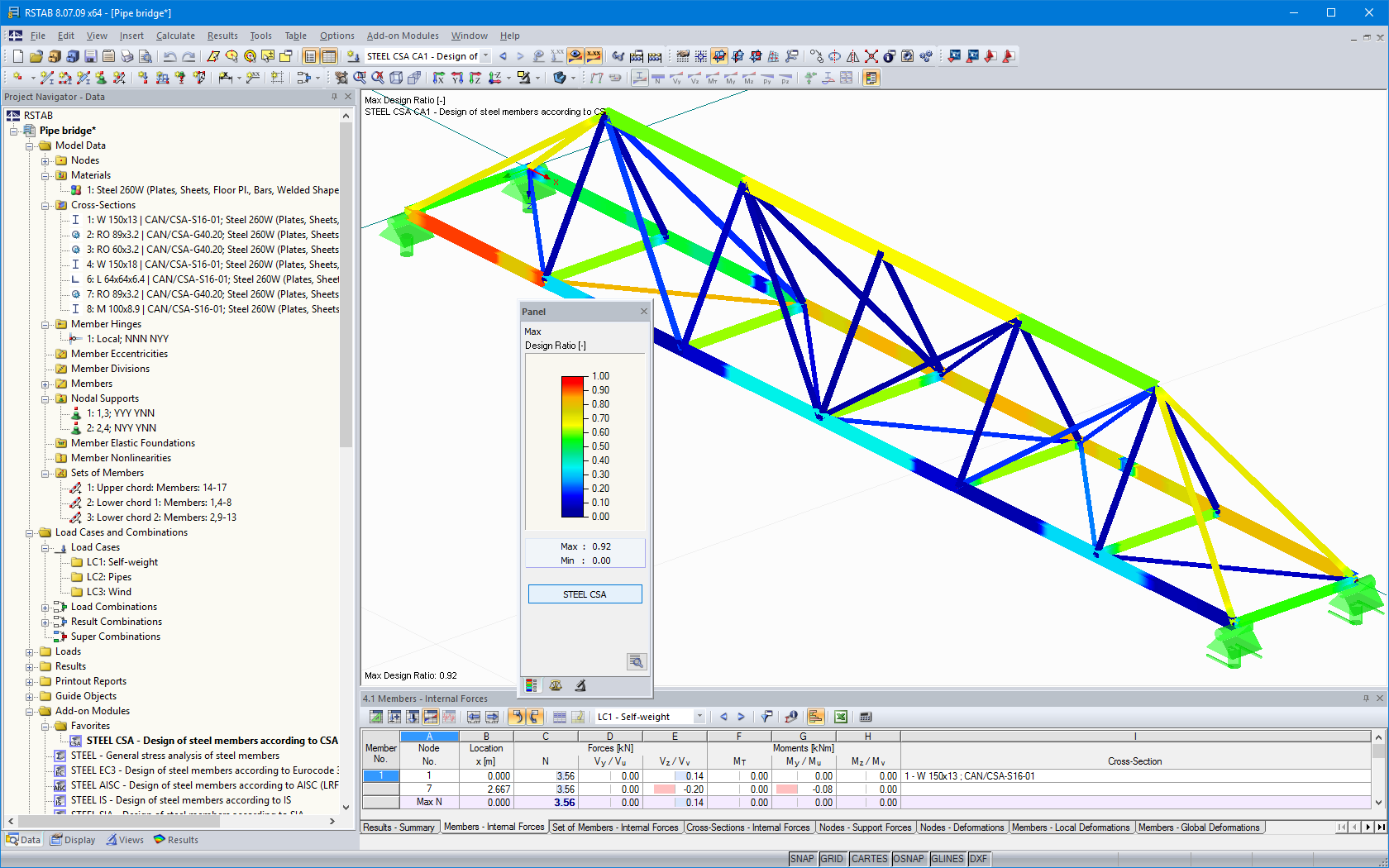Click the Show Panel icon in results toolbar
The image size is (1389, 868).
click(871, 78)
